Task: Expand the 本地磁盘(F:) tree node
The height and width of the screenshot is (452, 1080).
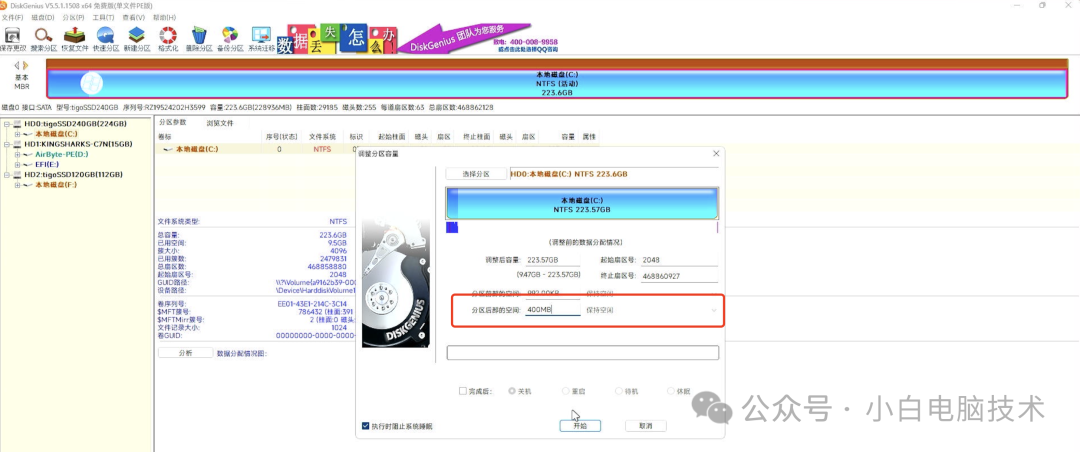Action: (x=17, y=185)
